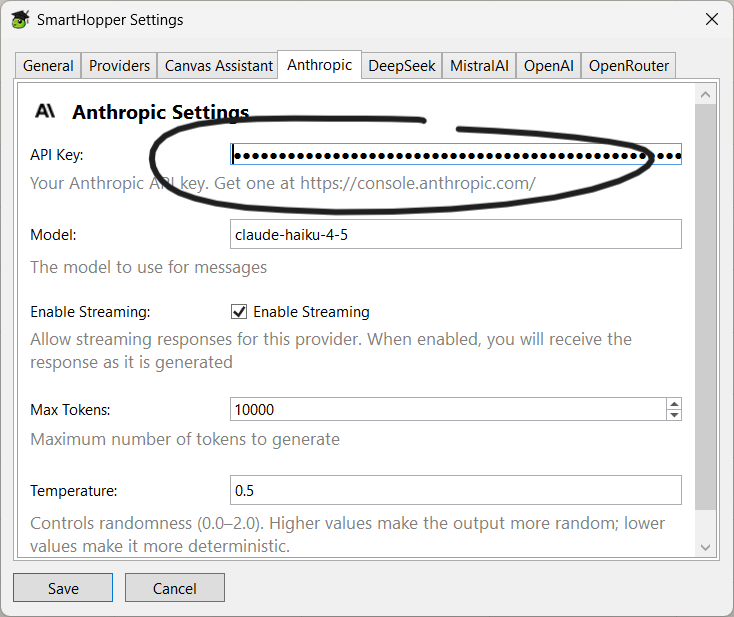Click the scrollbar down arrow
The image size is (734, 617).
(705, 547)
